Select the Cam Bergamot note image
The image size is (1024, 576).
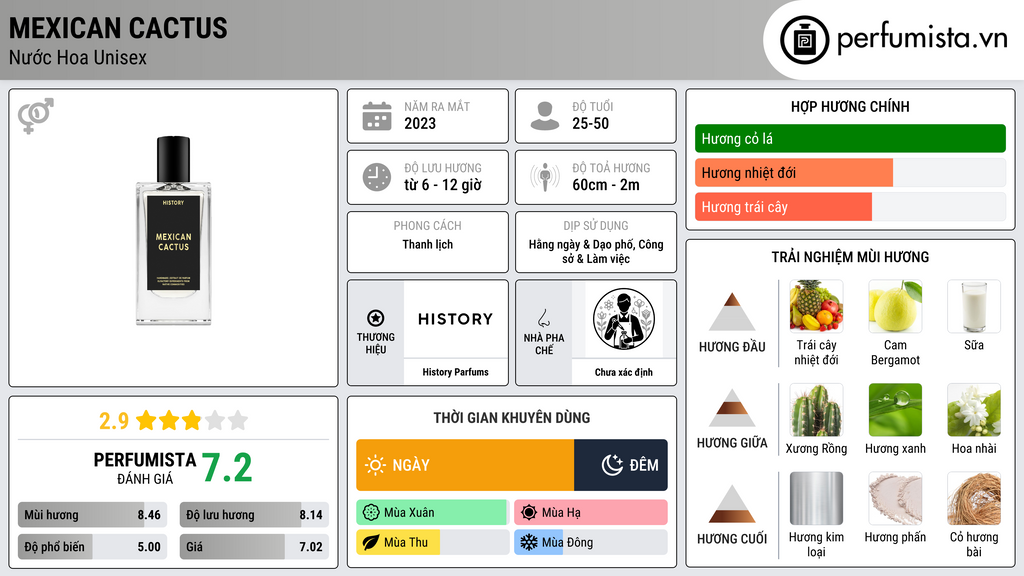pos(895,306)
